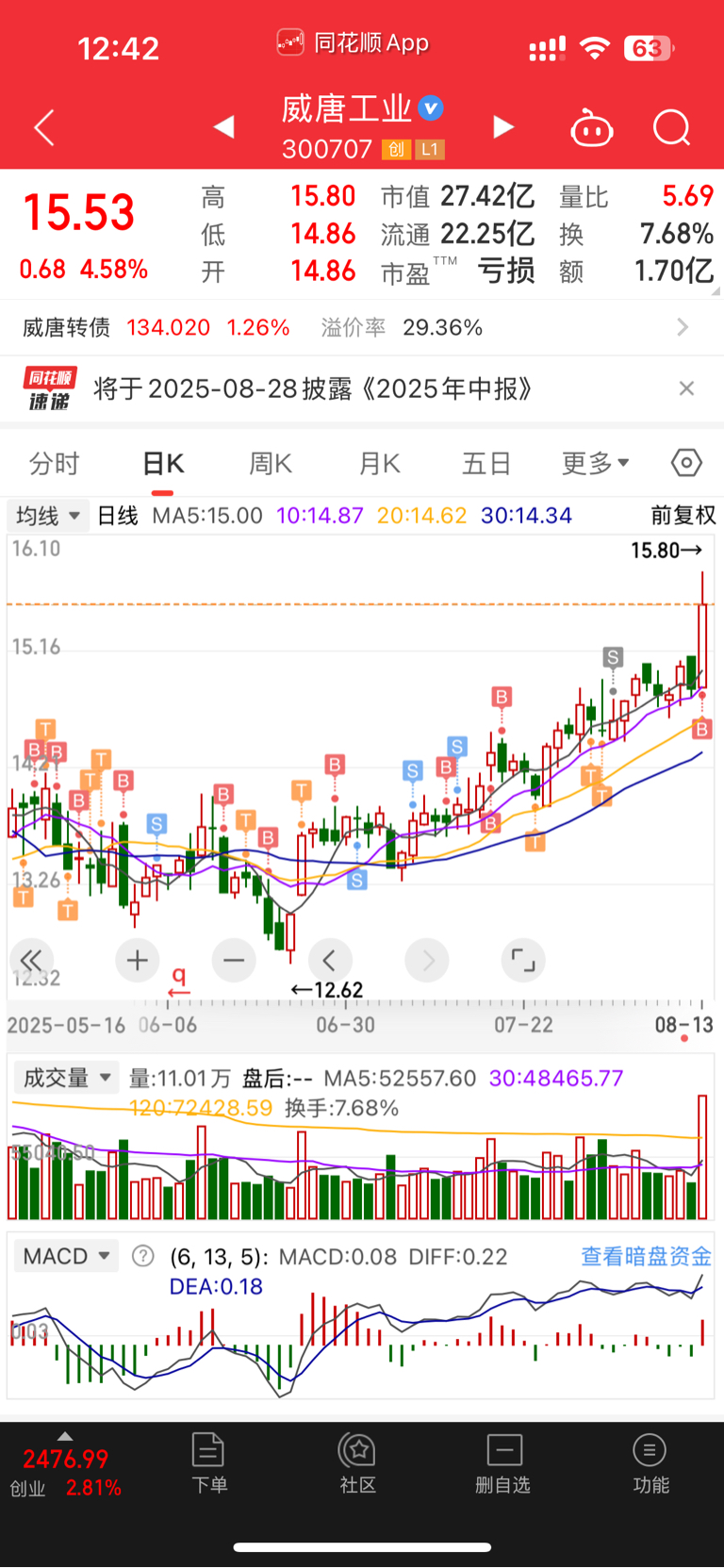Switch to the 月K tab
This screenshot has height=1568, width=724.
379,463
